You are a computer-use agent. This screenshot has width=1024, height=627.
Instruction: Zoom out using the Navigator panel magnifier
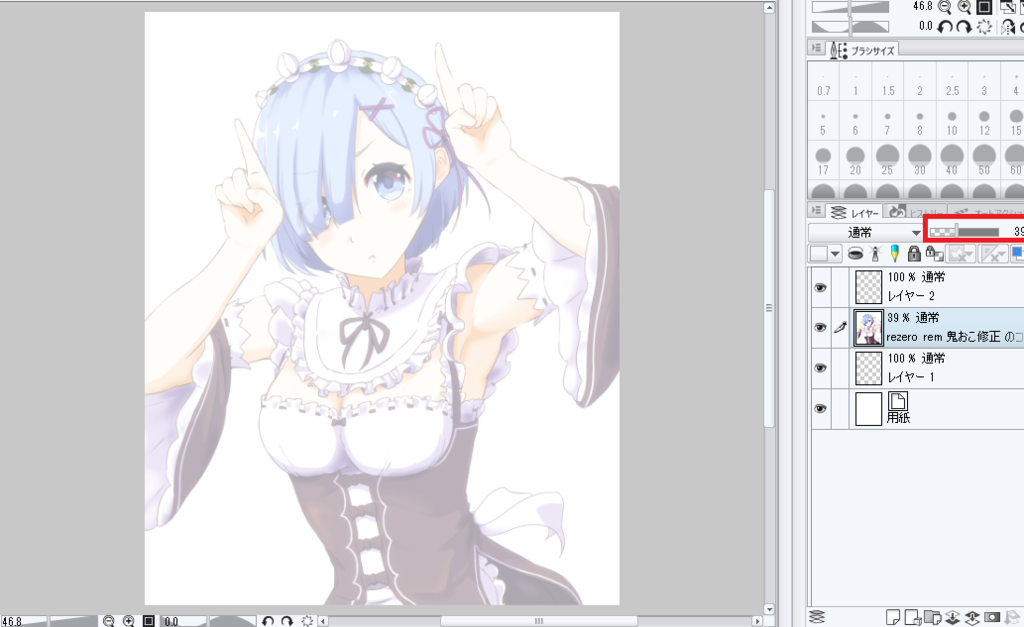pyautogui.click(x=944, y=7)
